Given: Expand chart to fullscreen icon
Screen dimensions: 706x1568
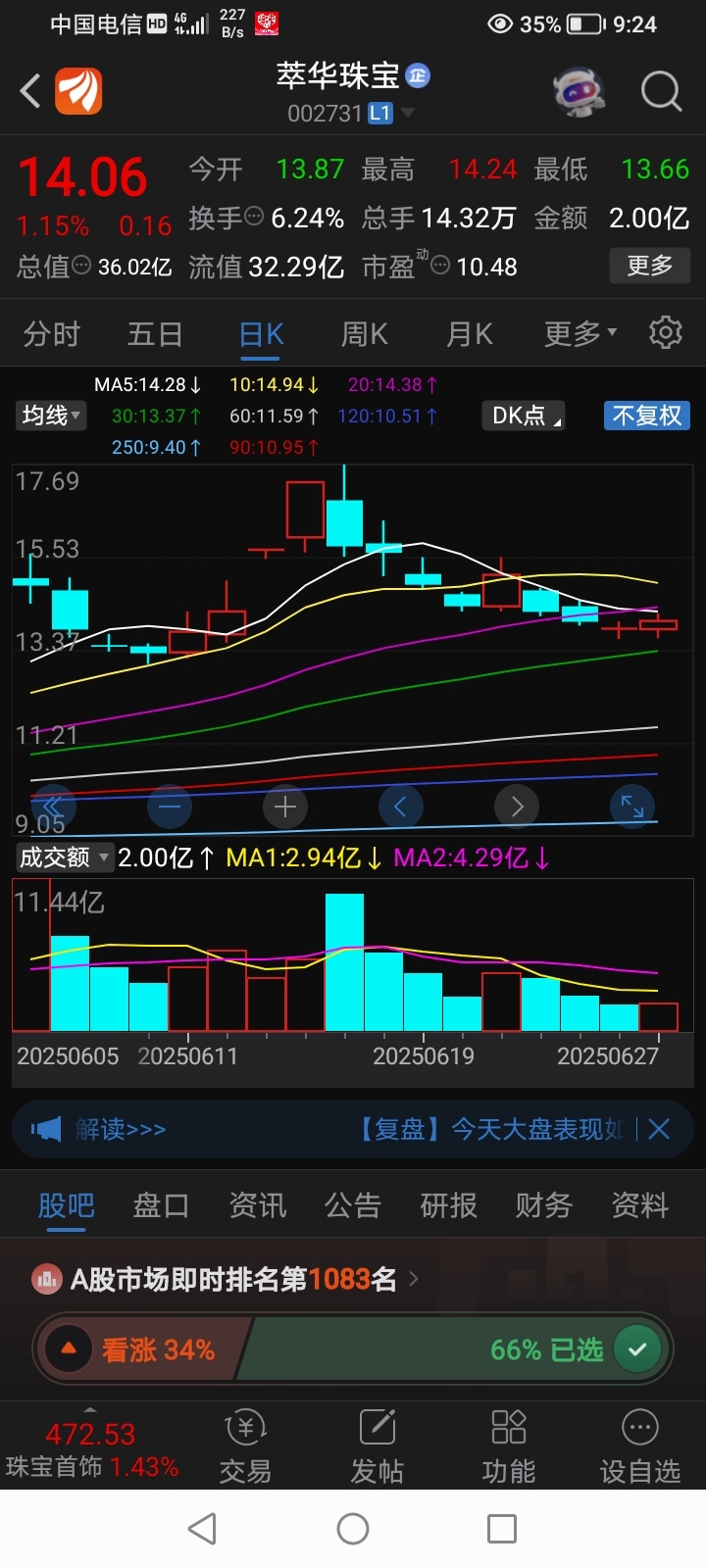Looking at the screenshot, I should (632, 807).
